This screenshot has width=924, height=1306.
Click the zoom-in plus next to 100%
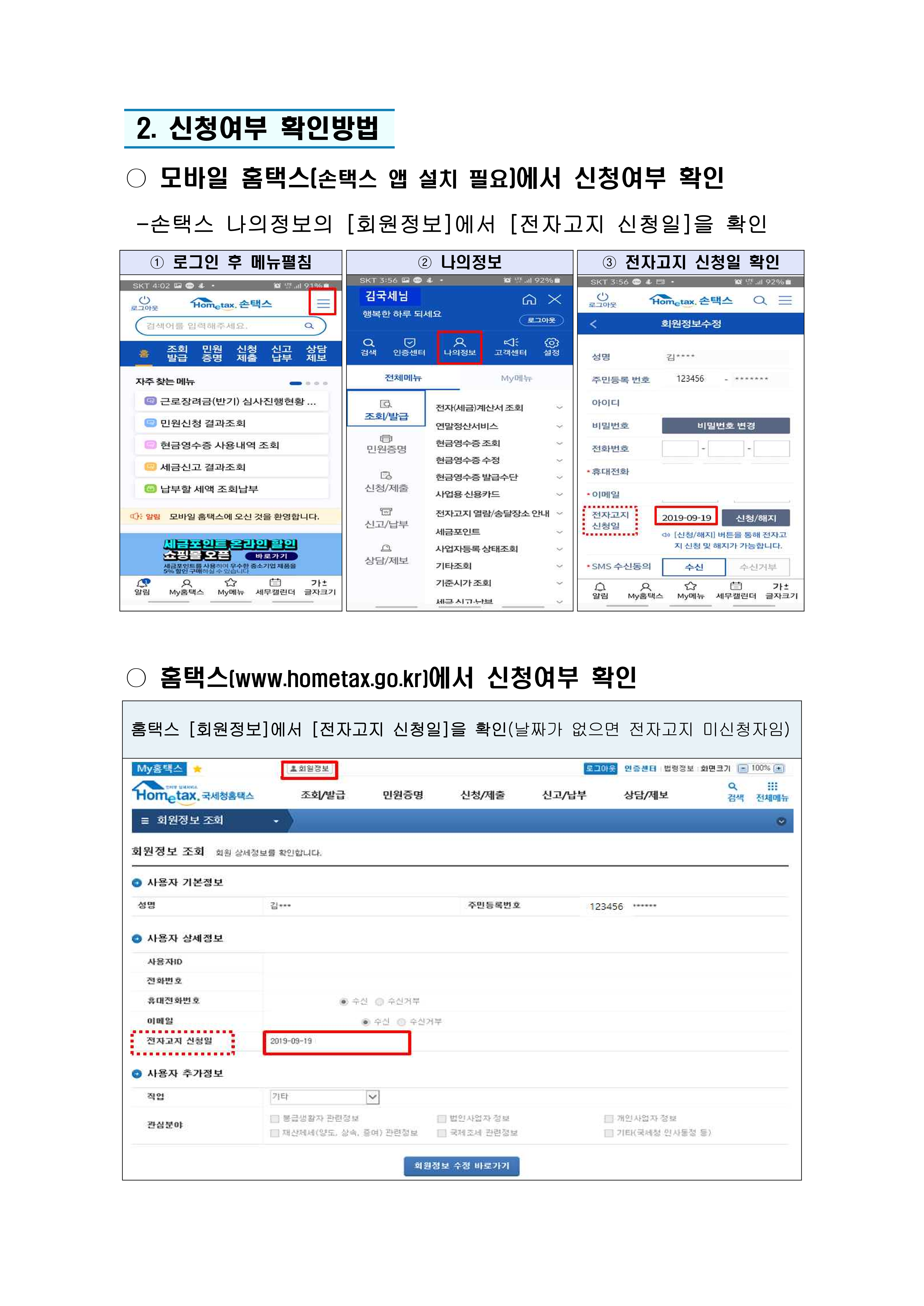[779, 769]
